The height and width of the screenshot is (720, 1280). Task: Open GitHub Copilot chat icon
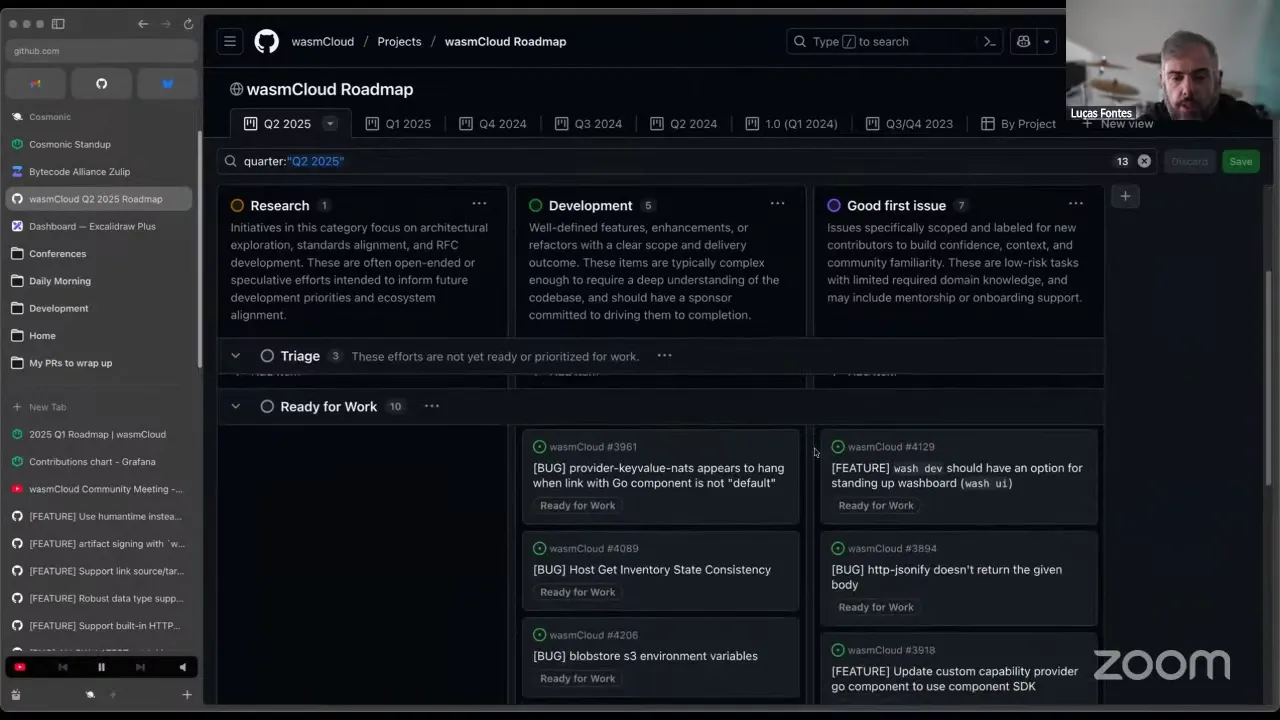coord(1023,42)
